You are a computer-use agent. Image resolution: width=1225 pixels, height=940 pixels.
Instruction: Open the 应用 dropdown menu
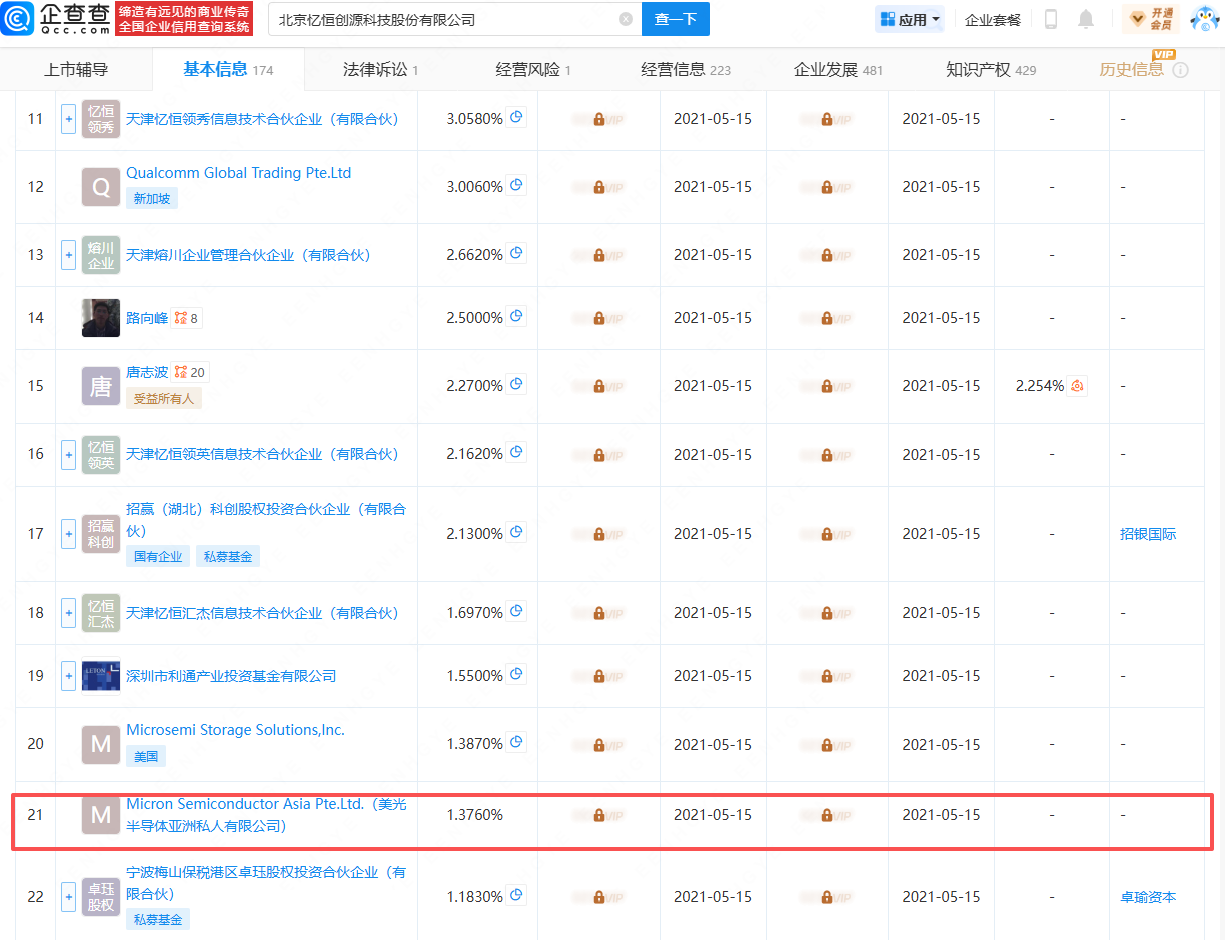coord(910,19)
